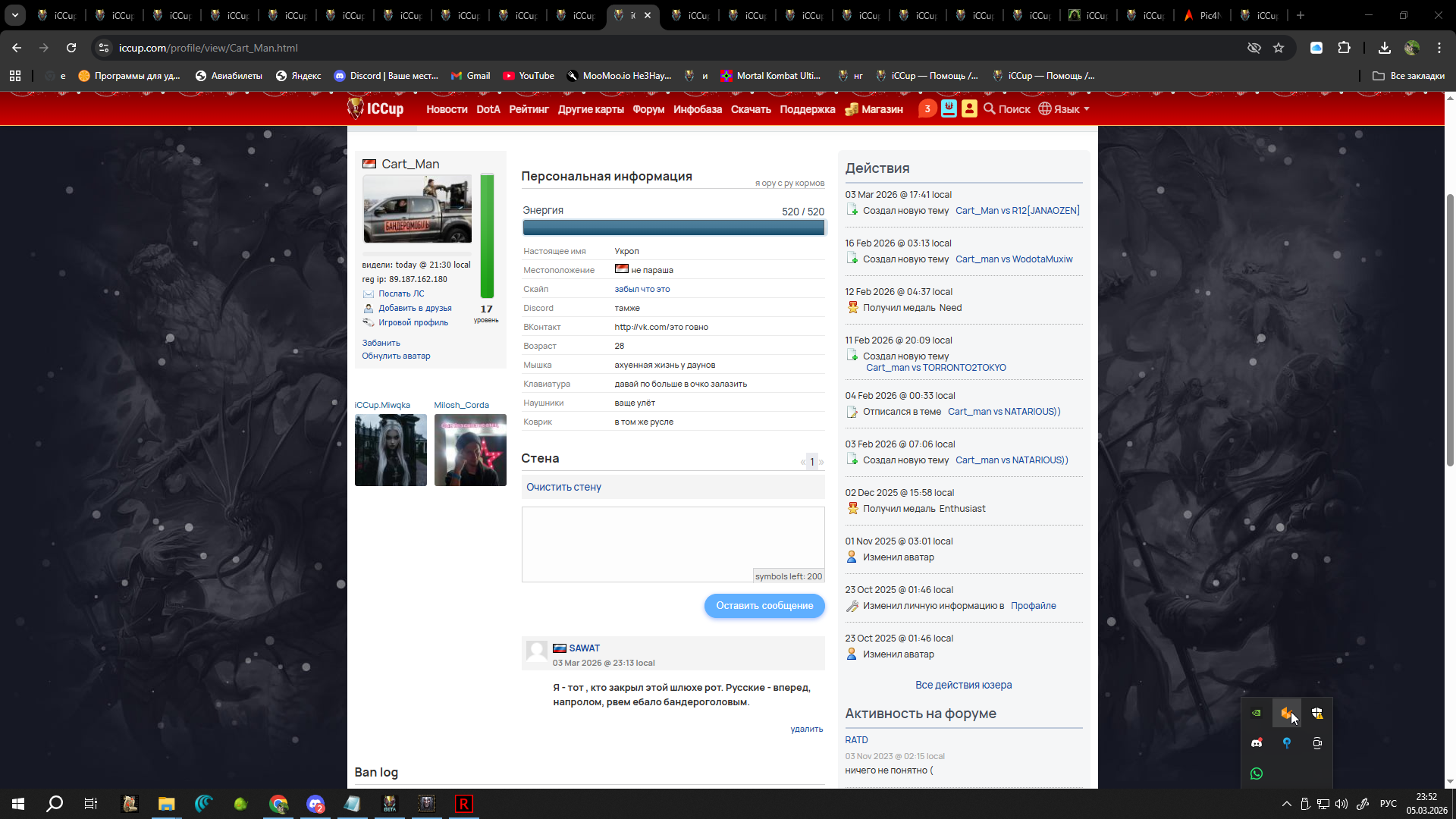Click the blue download icon in navbar
1456x819 pixels.
click(949, 109)
